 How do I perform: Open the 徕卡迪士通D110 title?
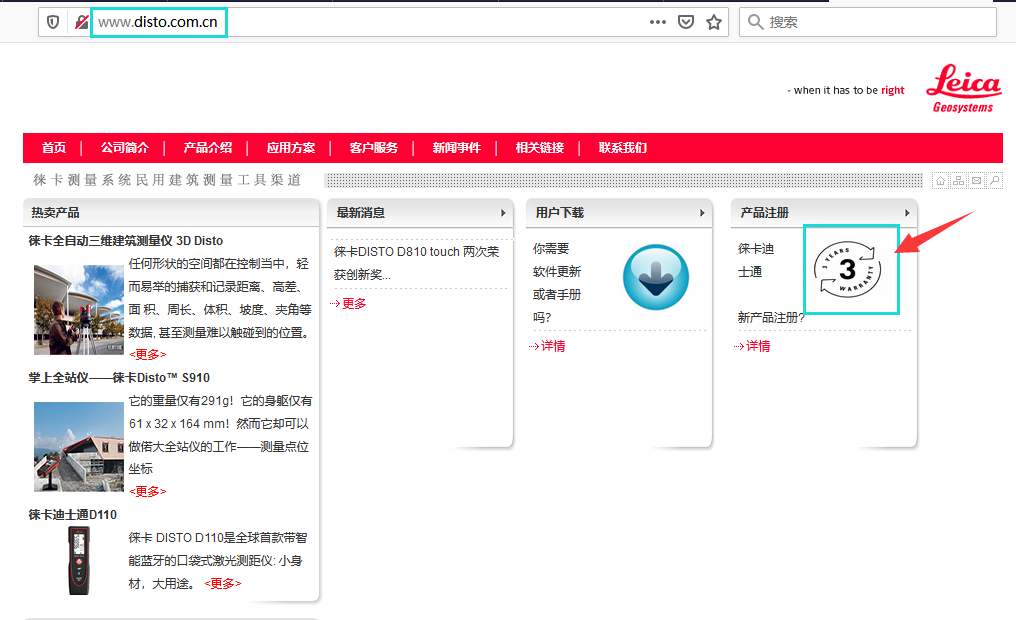73,514
